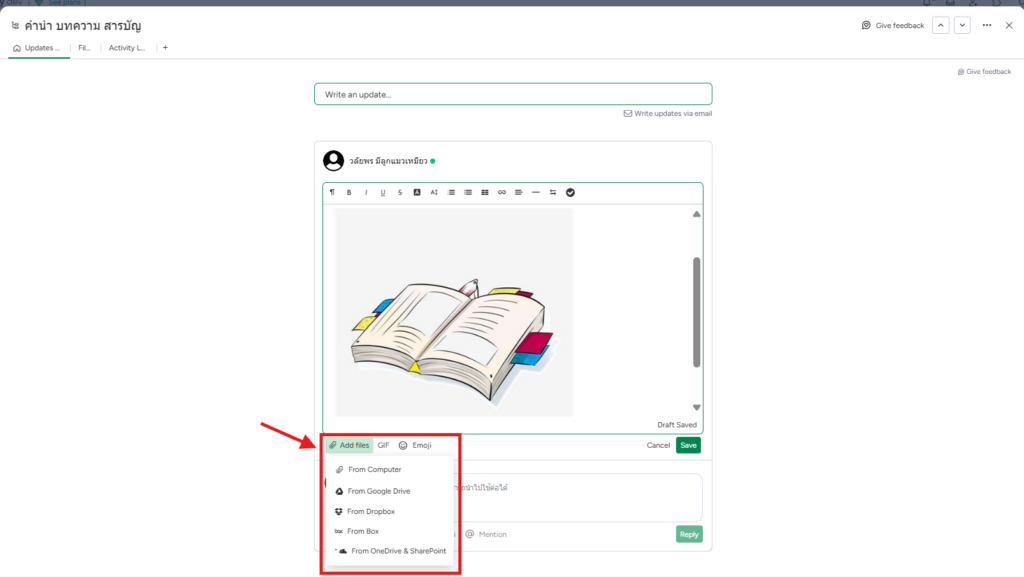Click the item type icon beside title

[x=15, y=25]
